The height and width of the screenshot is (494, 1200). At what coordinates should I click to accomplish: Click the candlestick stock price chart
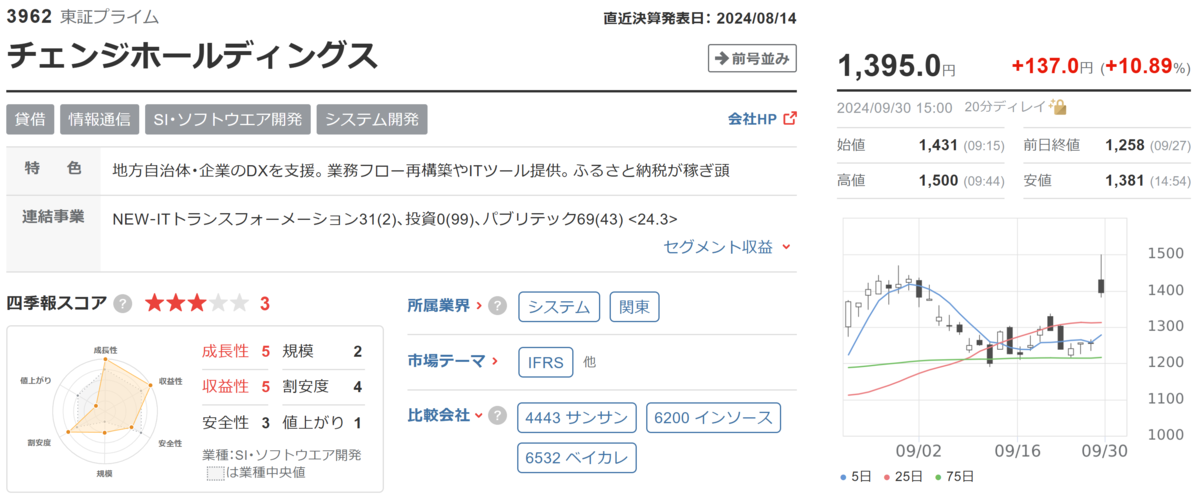[x=986, y=326]
